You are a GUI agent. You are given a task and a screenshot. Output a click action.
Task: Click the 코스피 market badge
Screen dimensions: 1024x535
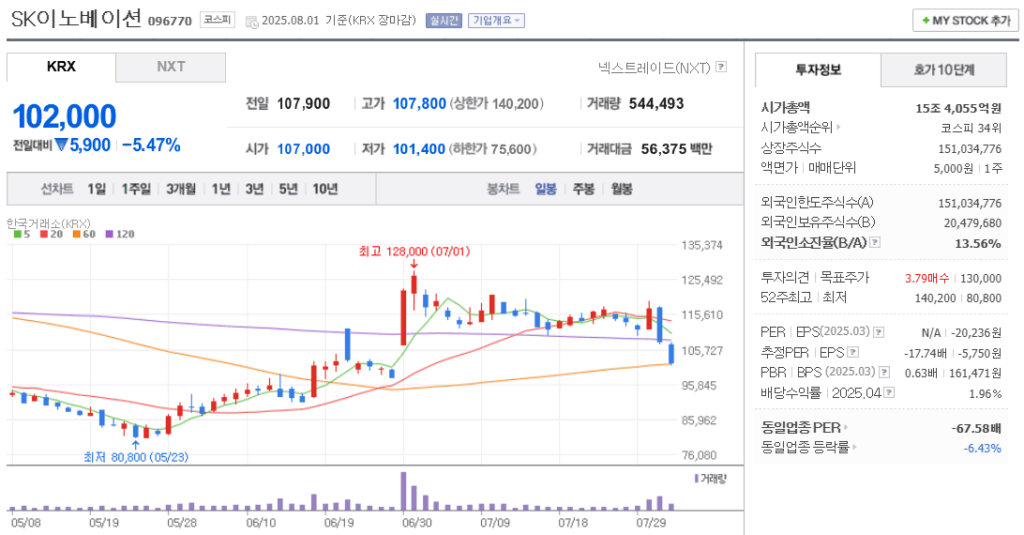coord(217,20)
